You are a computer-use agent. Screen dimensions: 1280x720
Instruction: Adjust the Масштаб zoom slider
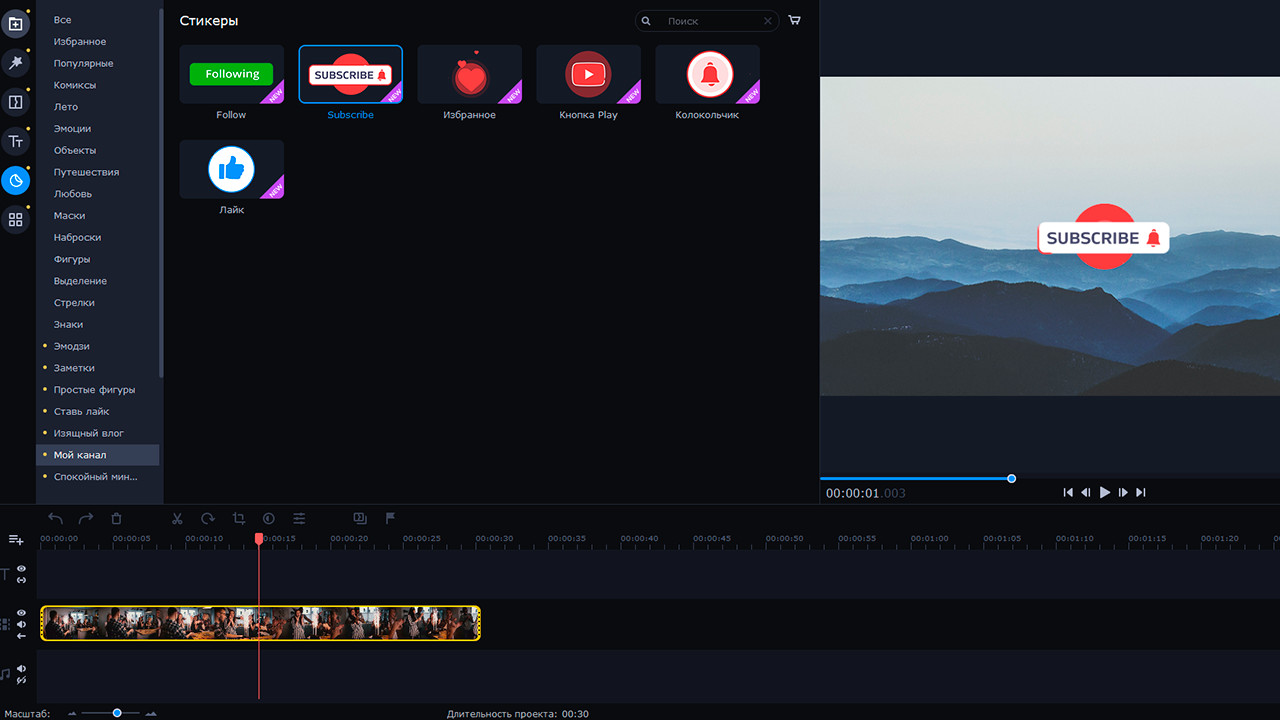(x=117, y=713)
